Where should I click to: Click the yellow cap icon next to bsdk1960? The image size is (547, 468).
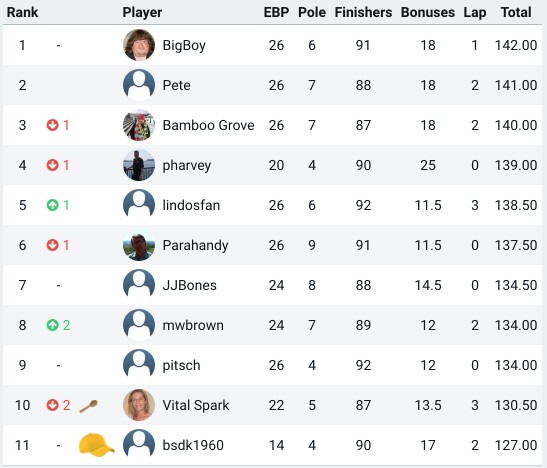point(96,444)
